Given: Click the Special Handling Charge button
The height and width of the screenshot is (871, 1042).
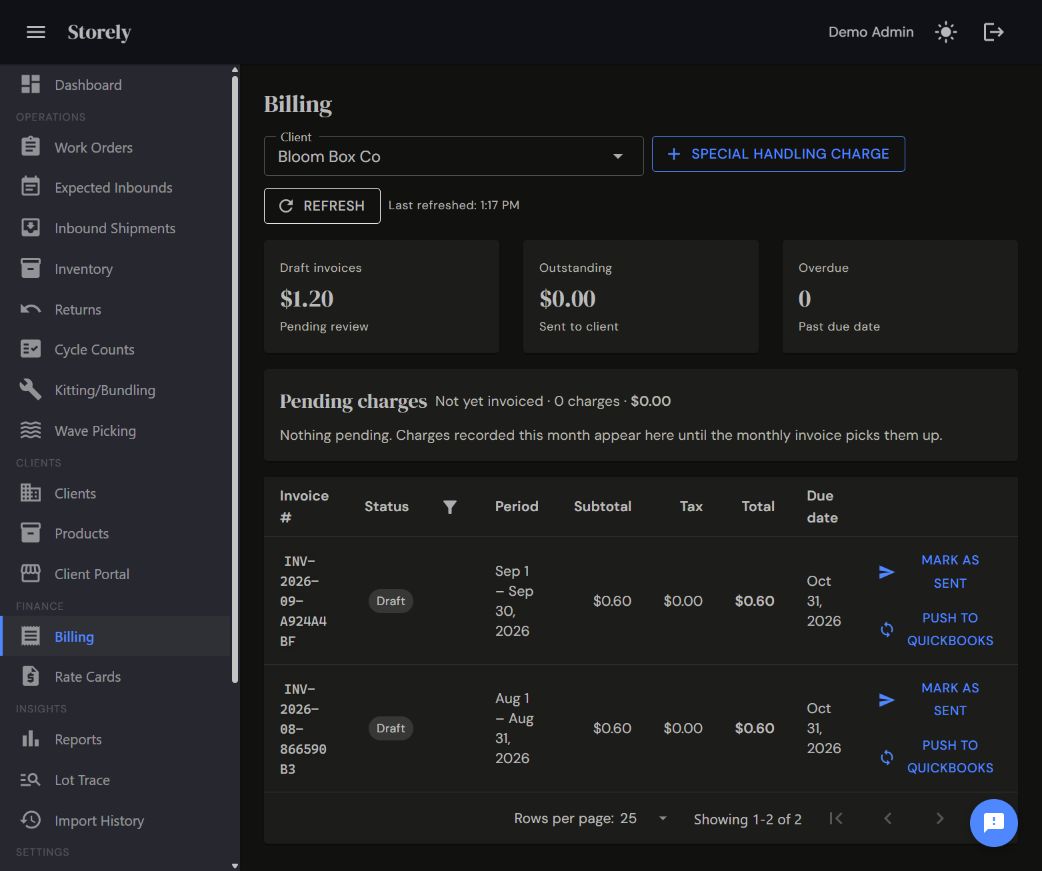Looking at the screenshot, I should [x=778, y=154].
